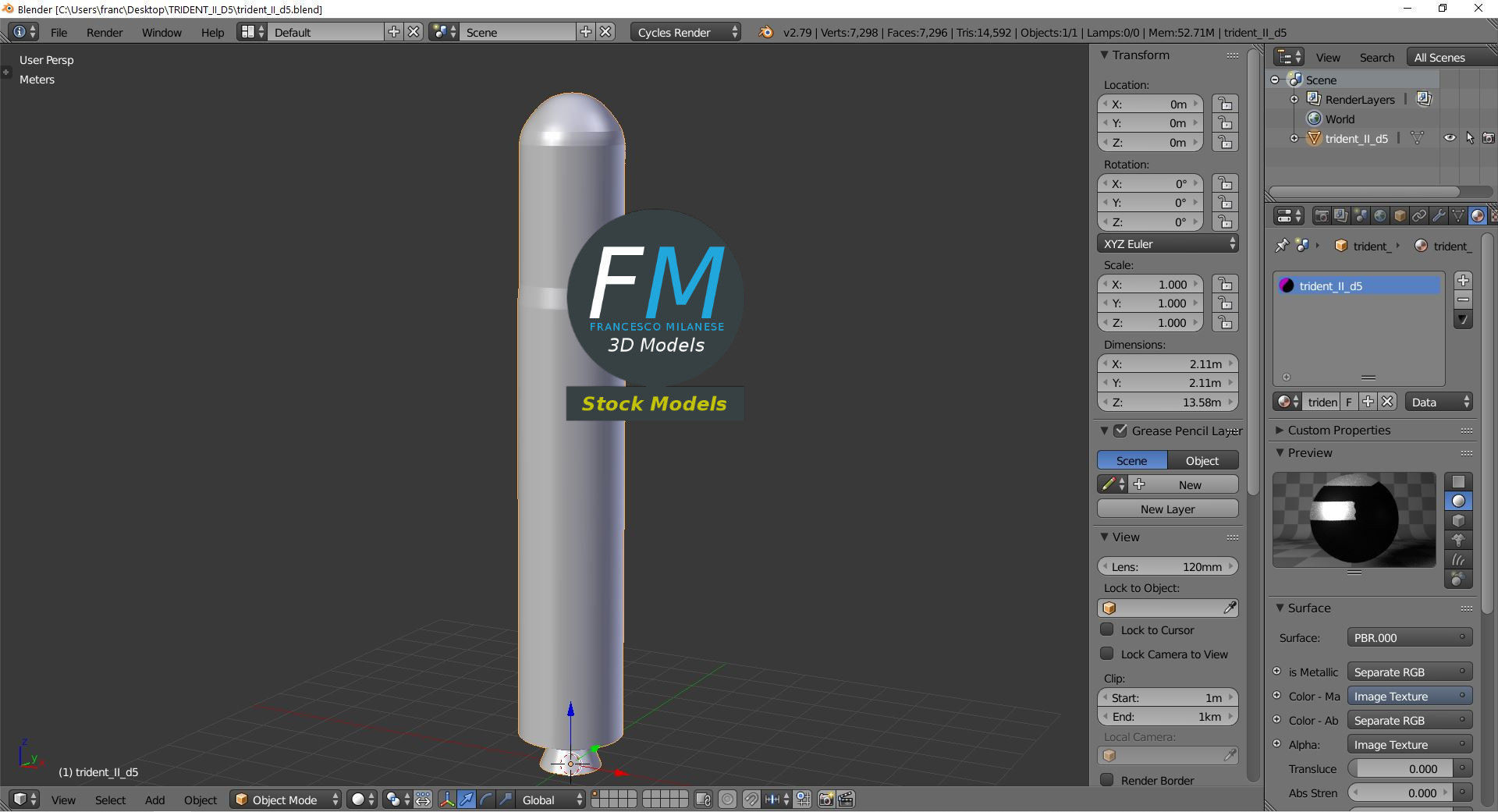Screen dimensions: 1498x812
Task: Expand the Custom Properties panel
Action: pyautogui.click(x=1280, y=430)
